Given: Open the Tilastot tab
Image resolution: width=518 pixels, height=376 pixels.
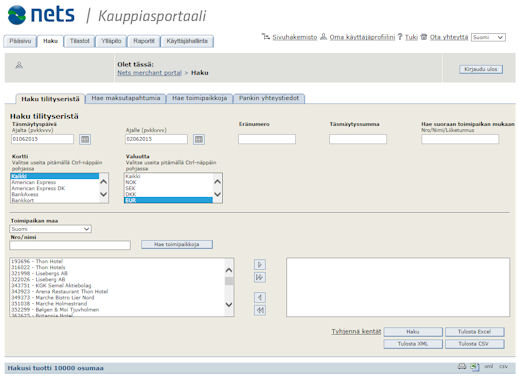Looking at the screenshot, I should click(79, 41).
